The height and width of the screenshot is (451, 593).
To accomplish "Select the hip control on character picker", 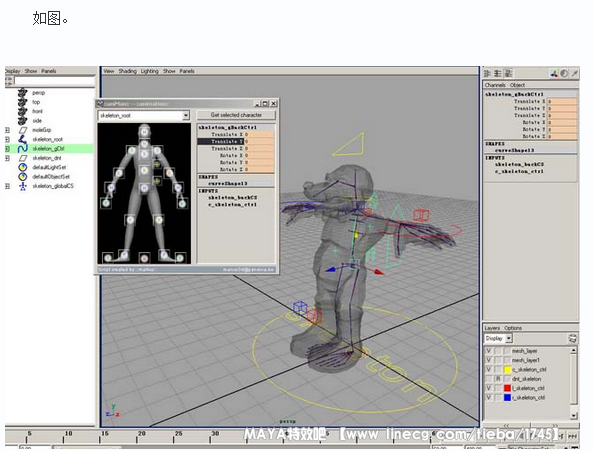I will coord(144,188).
